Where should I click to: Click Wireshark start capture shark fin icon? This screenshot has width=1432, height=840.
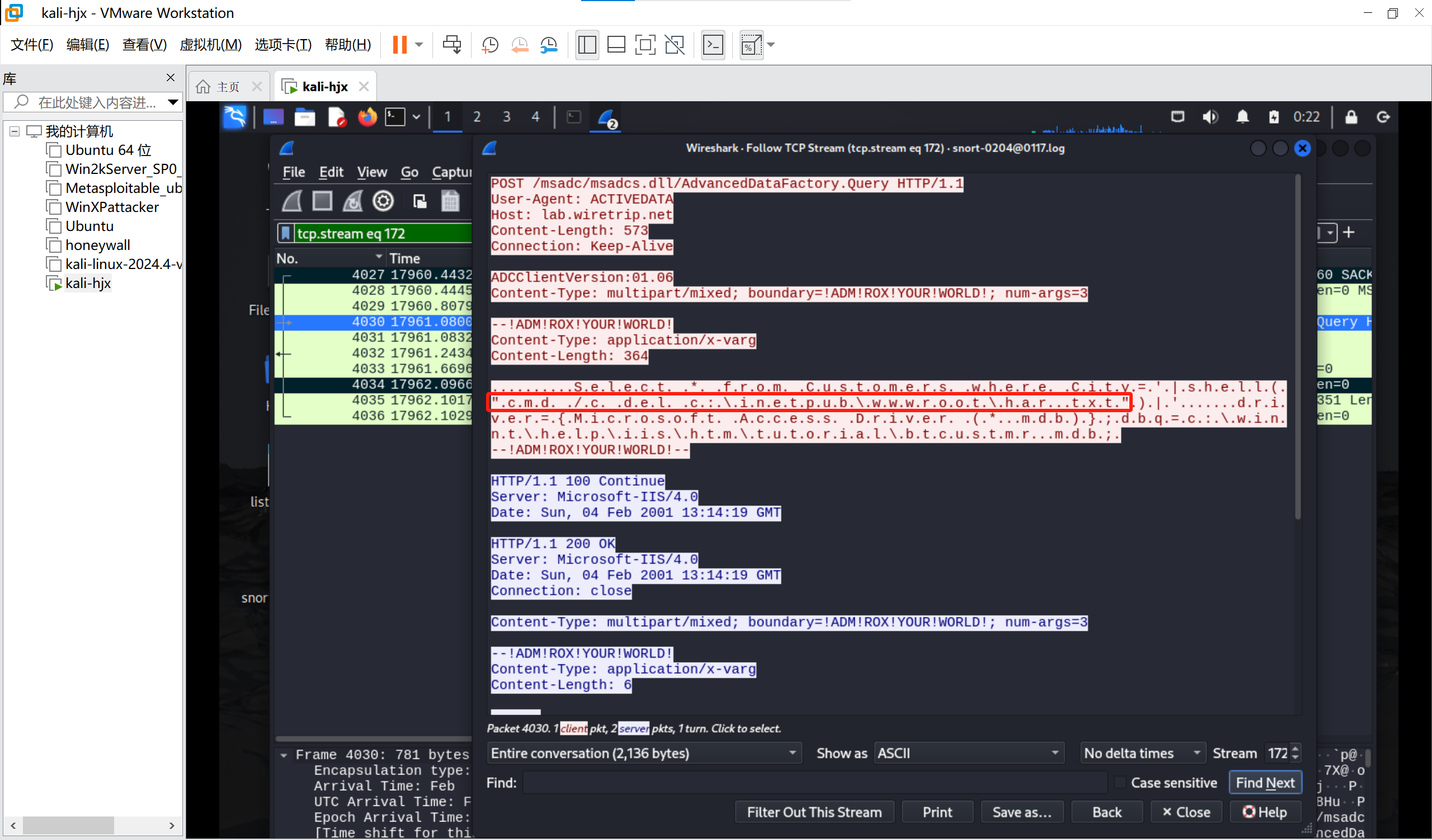(292, 201)
